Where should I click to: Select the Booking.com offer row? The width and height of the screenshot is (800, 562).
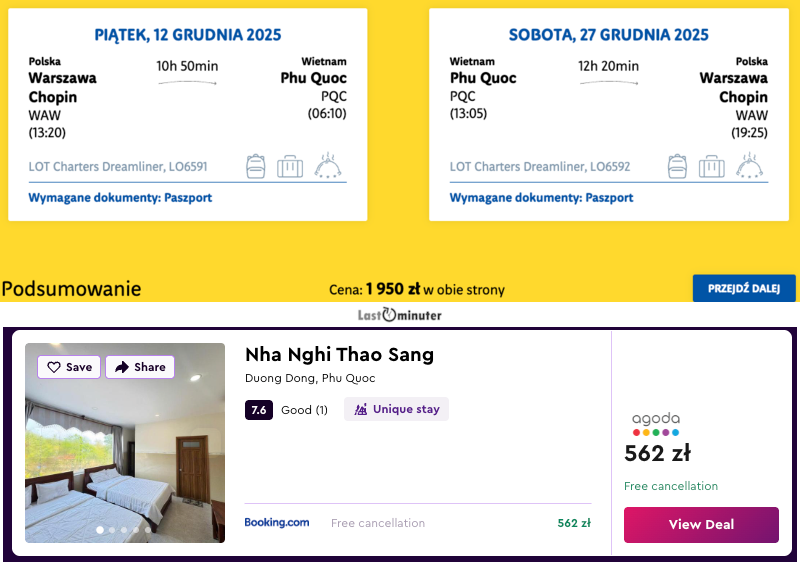pos(417,523)
